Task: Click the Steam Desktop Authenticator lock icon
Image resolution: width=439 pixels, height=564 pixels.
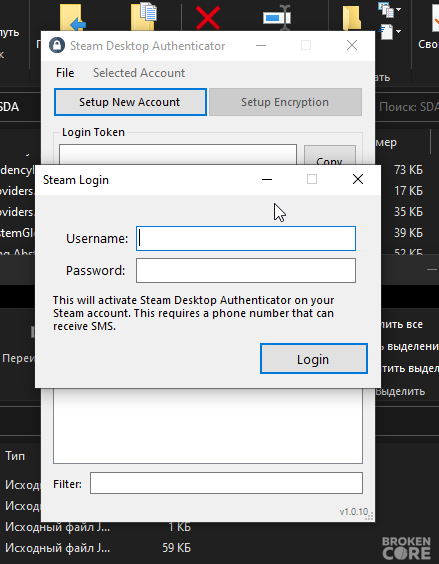Action: (57, 45)
